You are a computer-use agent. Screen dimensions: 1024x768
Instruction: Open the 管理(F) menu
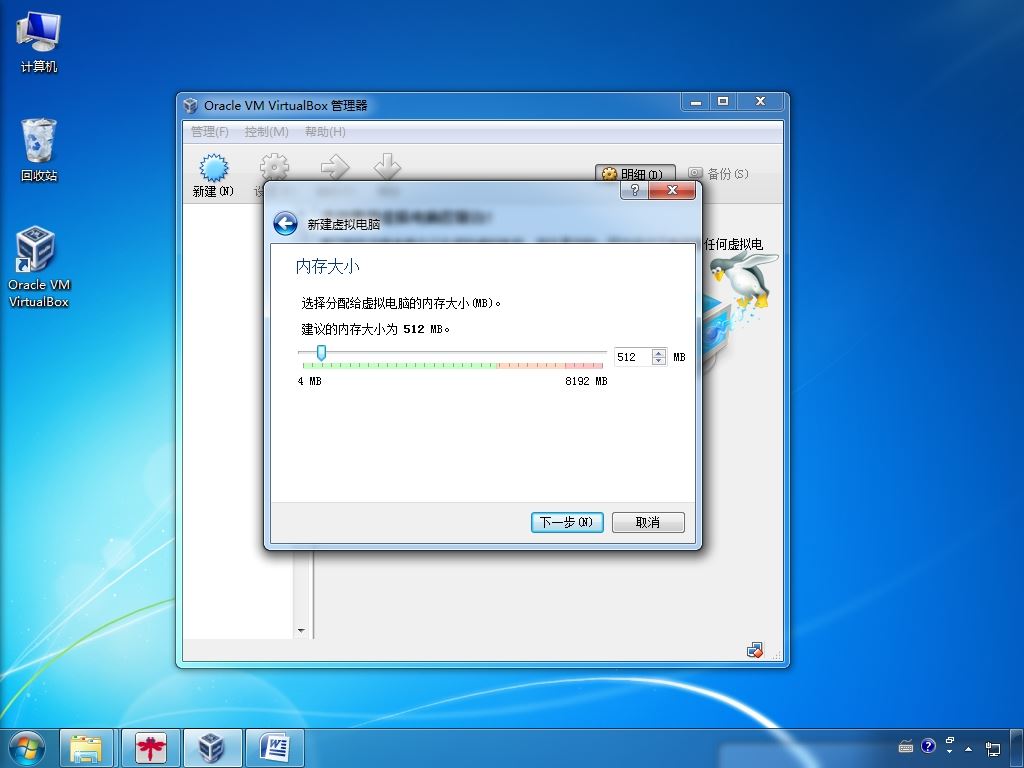(x=210, y=132)
